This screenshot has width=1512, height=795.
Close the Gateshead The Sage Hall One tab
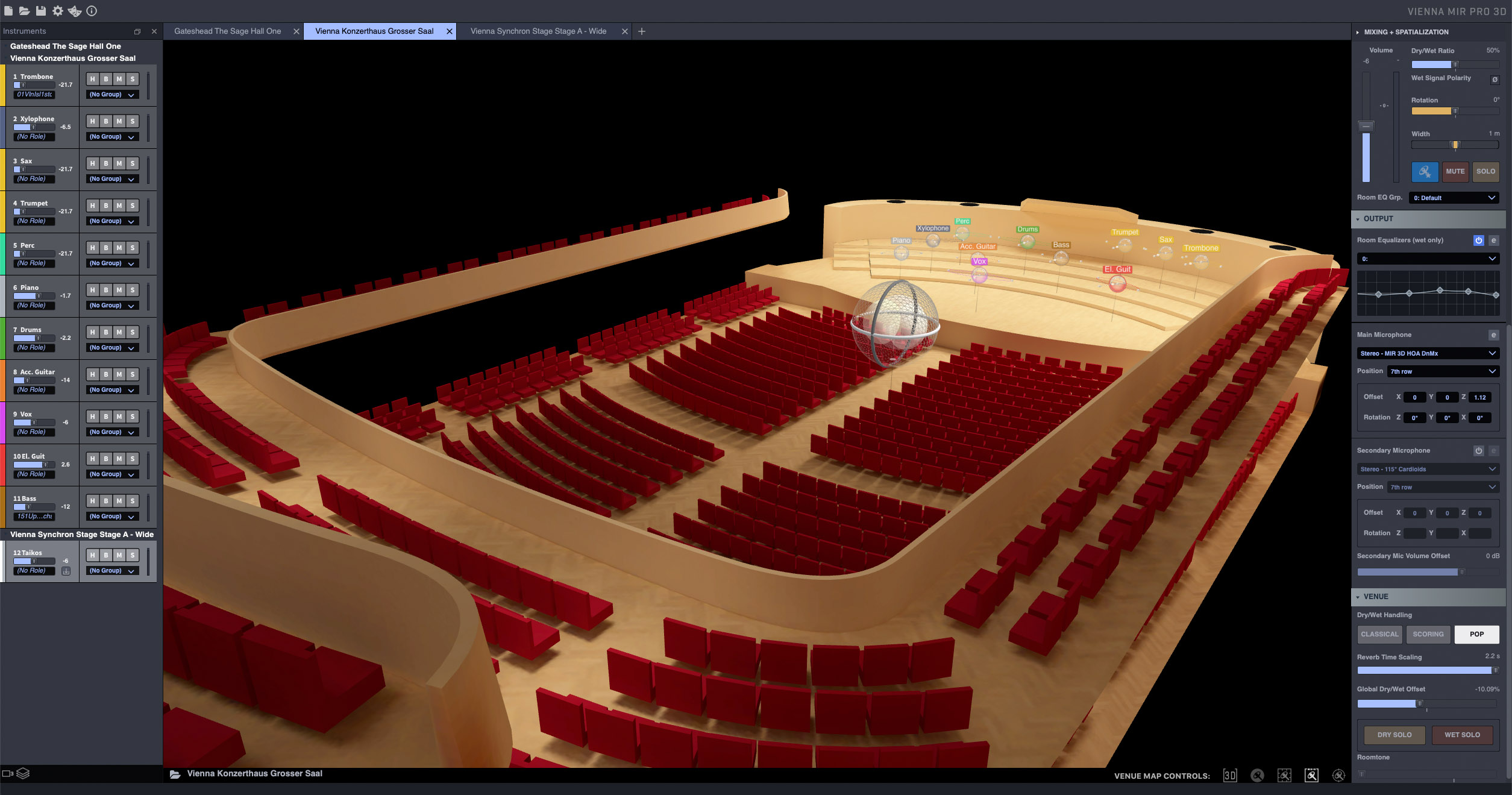click(x=296, y=31)
